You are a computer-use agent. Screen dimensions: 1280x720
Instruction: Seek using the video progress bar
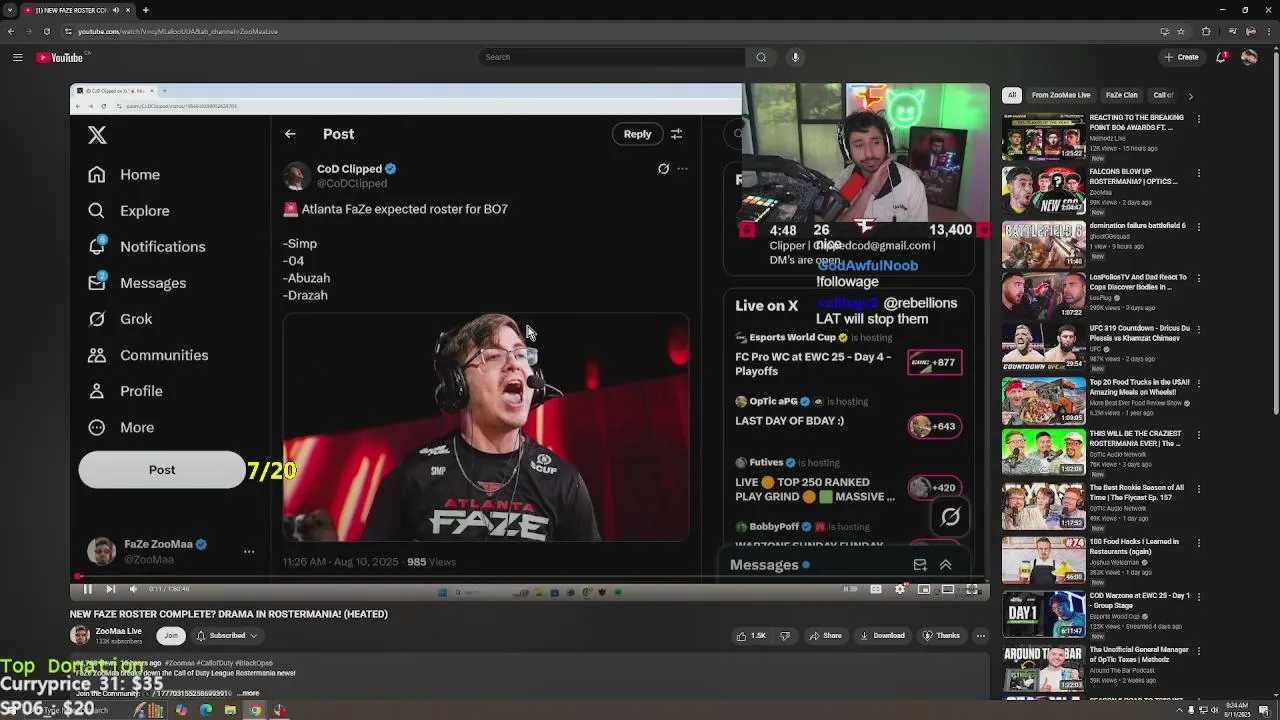click(x=530, y=577)
